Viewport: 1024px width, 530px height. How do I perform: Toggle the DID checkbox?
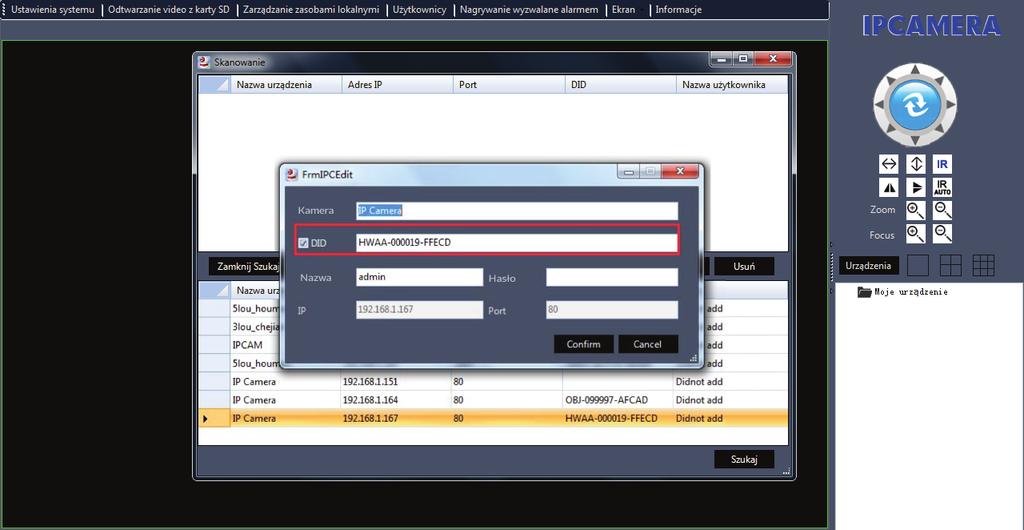tap(303, 243)
